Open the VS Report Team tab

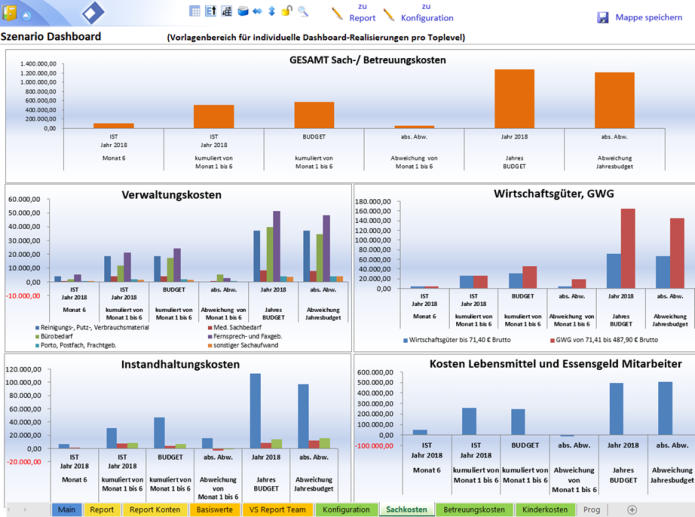click(277, 509)
